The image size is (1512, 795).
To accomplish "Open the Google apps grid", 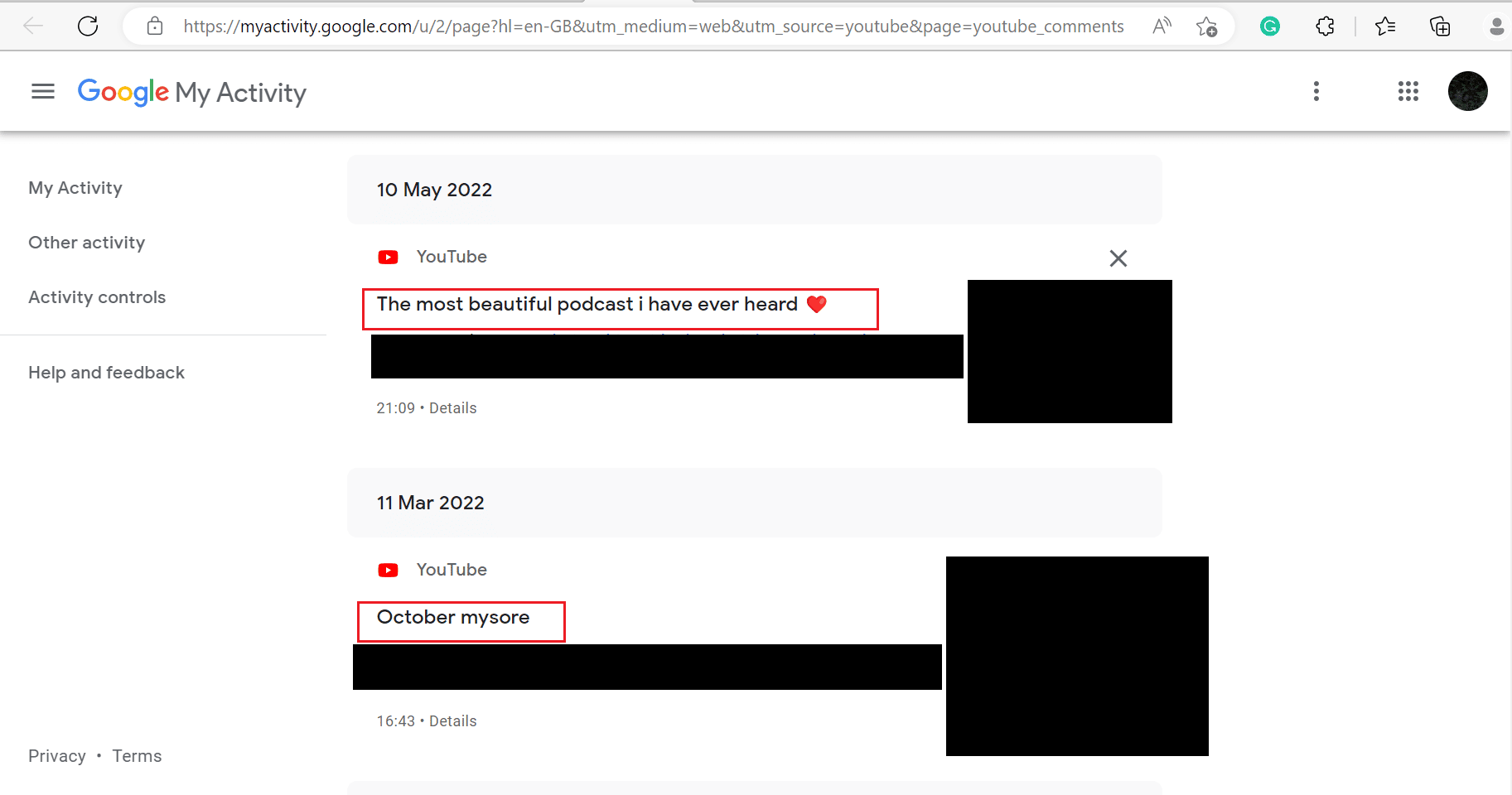I will point(1408,91).
